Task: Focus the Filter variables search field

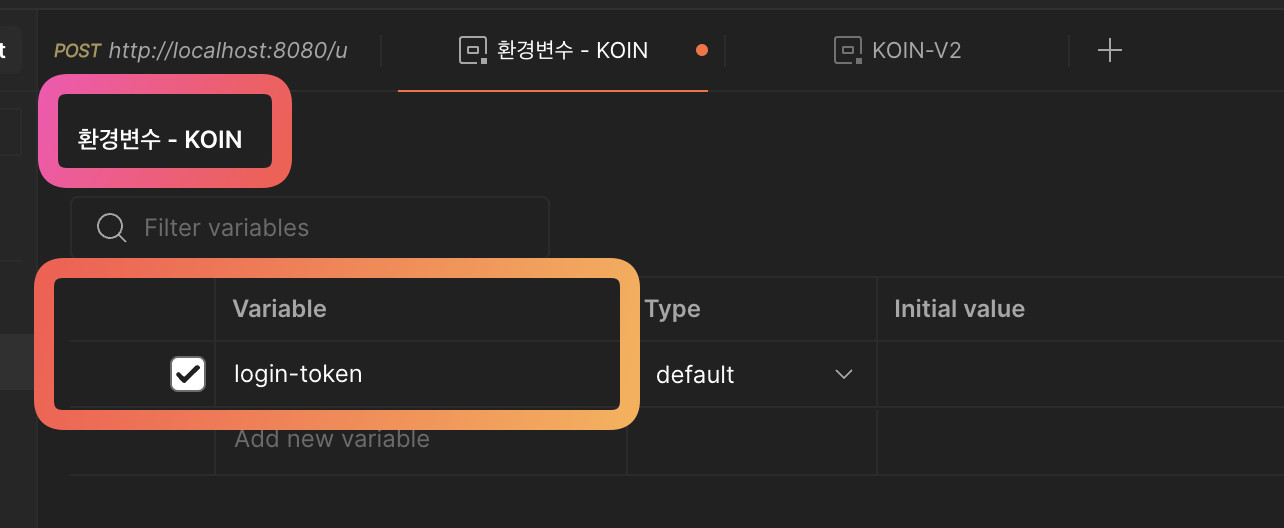Action: pyautogui.click(x=330, y=228)
